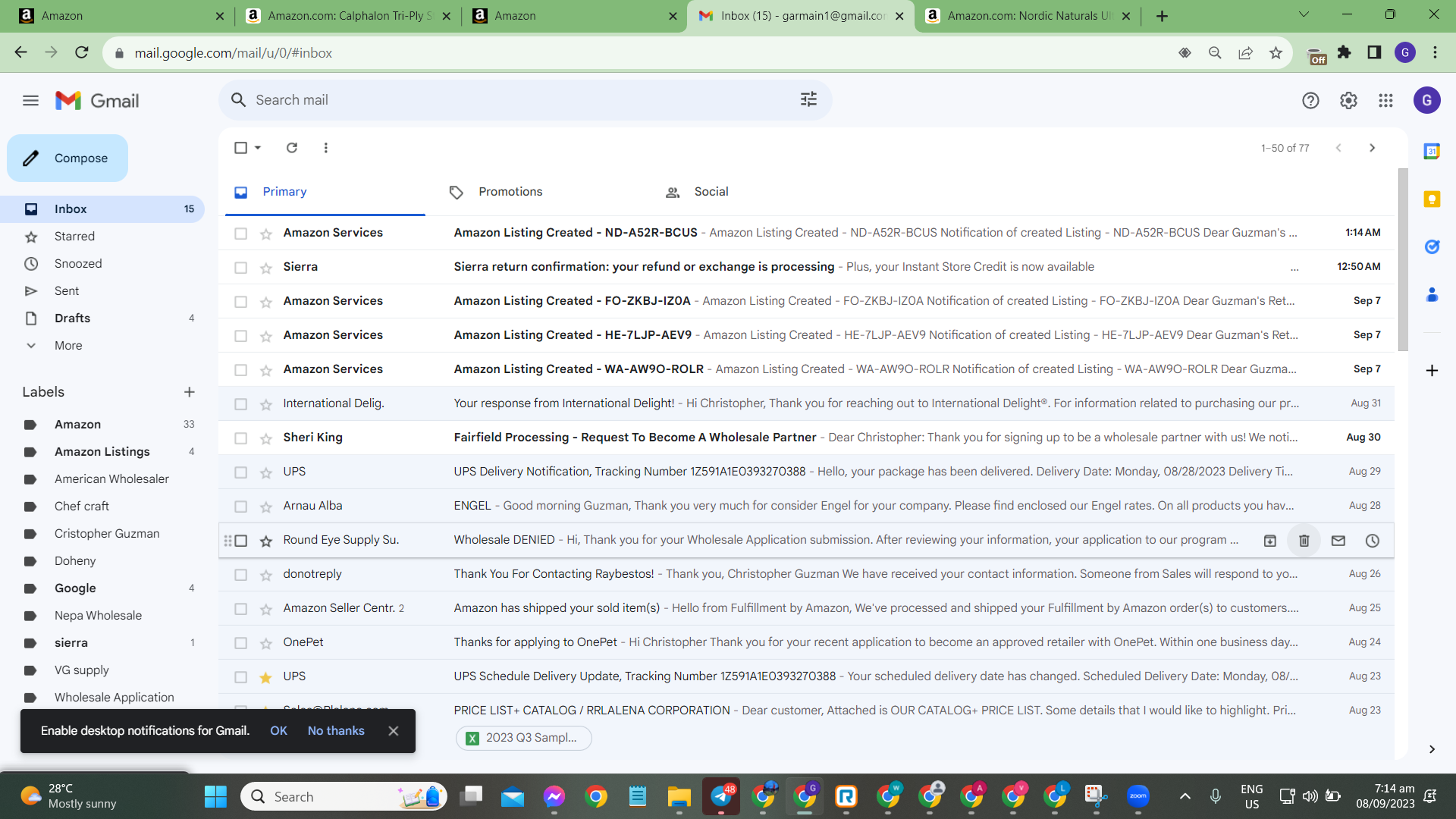
Task: Open the Gmail main menu hamburger icon
Action: click(x=30, y=101)
